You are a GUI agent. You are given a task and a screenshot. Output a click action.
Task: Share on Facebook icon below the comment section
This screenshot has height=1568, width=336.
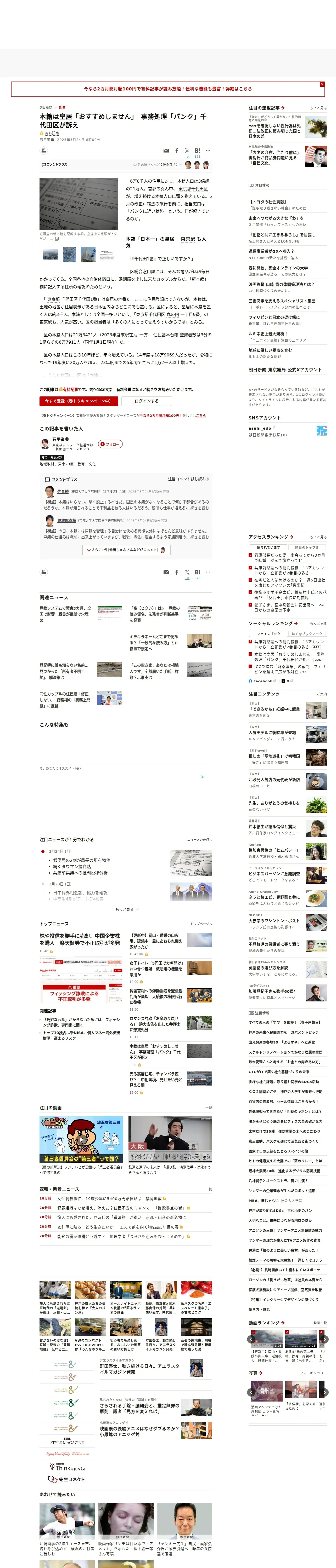(177, 572)
